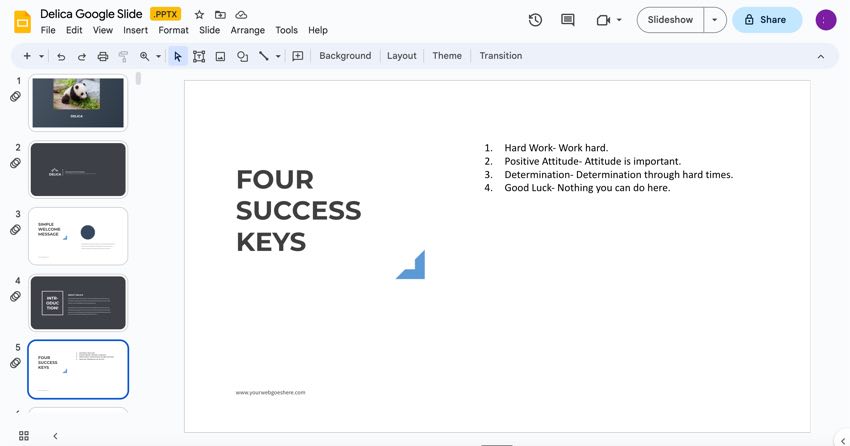The width and height of the screenshot is (850, 446).
Task: Select the line drawing tool
Action: (263, 56)
